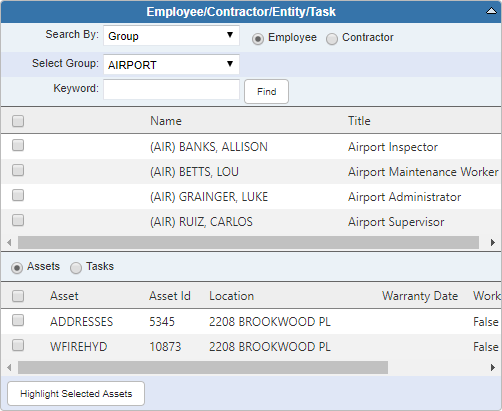Viewport: 502px width, 411px height.
Task: Open the Select Group AIRPORT dropdown
Action: (171, 64)
